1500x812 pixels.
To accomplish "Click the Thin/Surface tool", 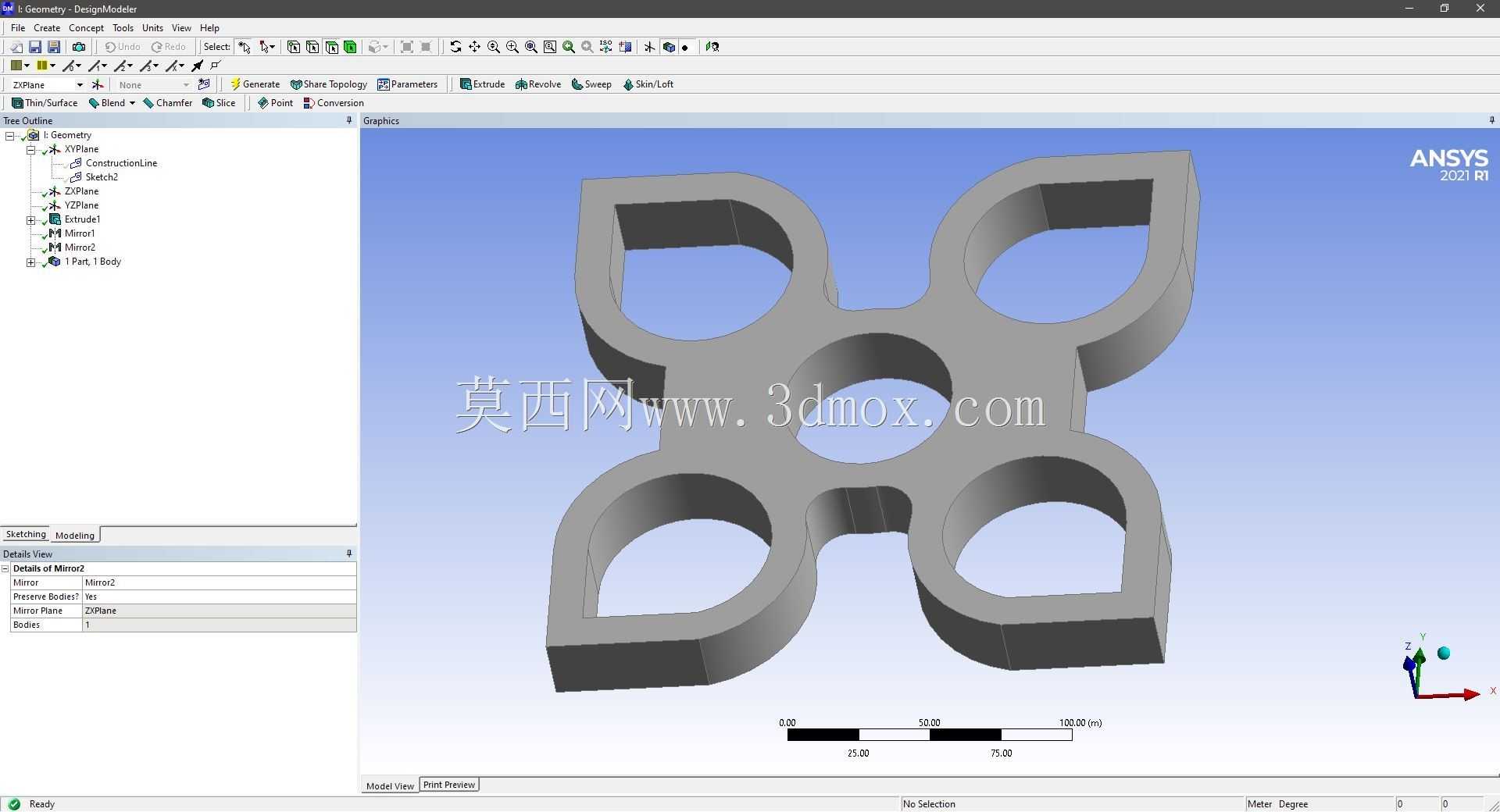I will point(45,103).
